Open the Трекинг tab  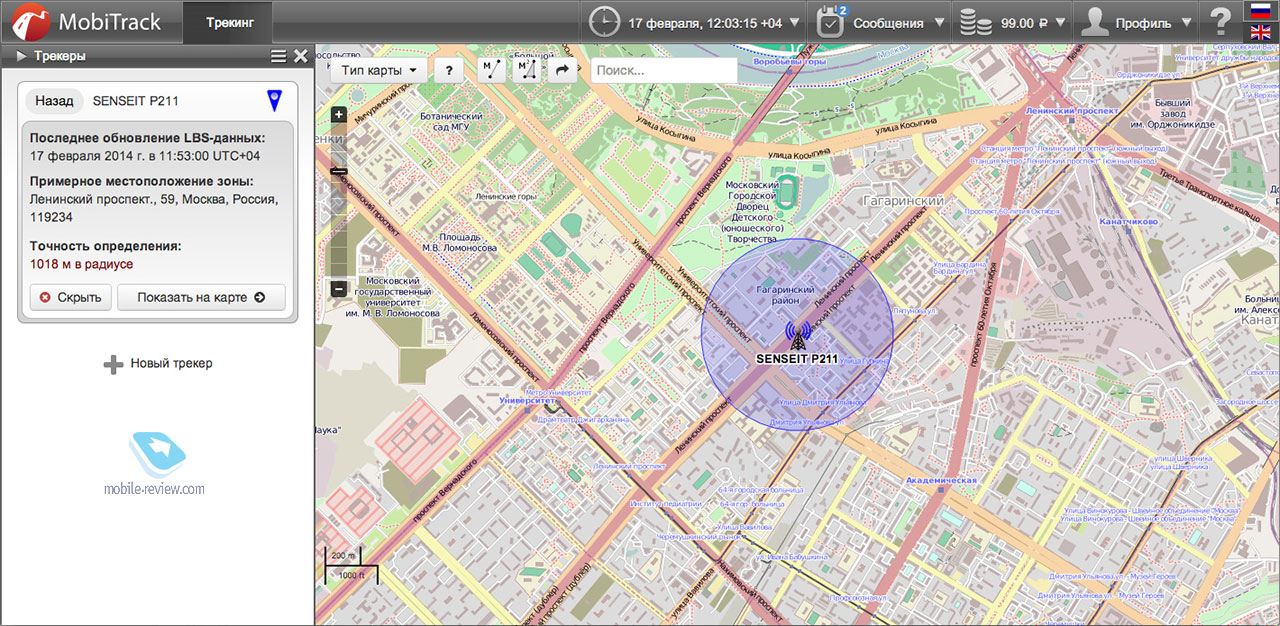coord(230,21)
